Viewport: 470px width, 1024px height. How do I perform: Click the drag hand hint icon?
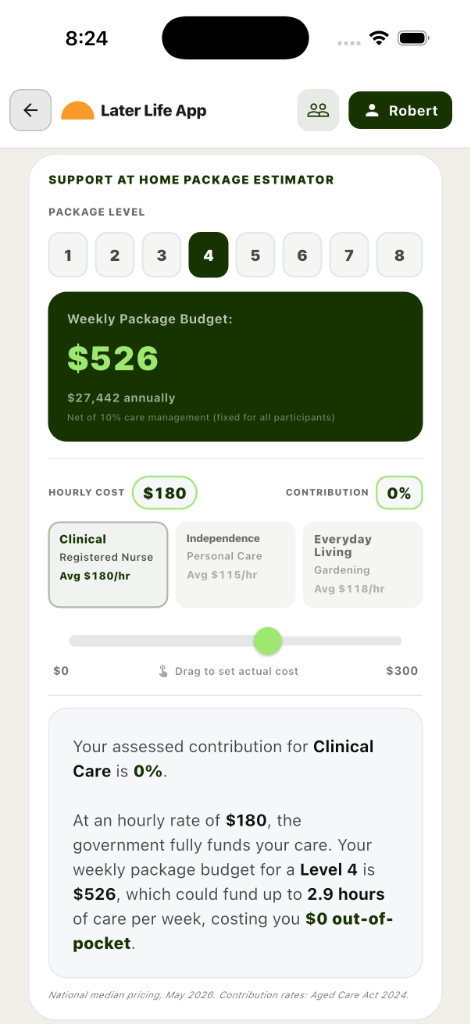click(163, 671)
